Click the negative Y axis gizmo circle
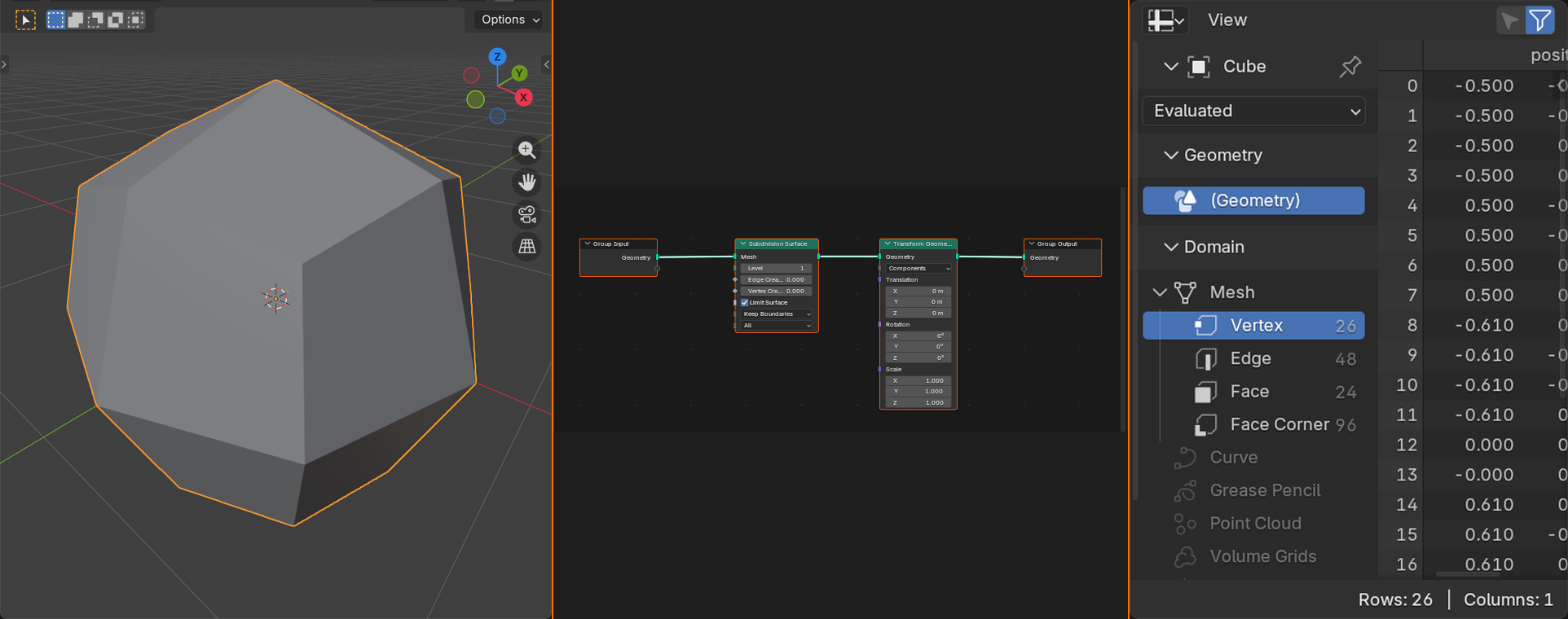The height and width of the screenshot is (619, 1568). coord(475,99)
